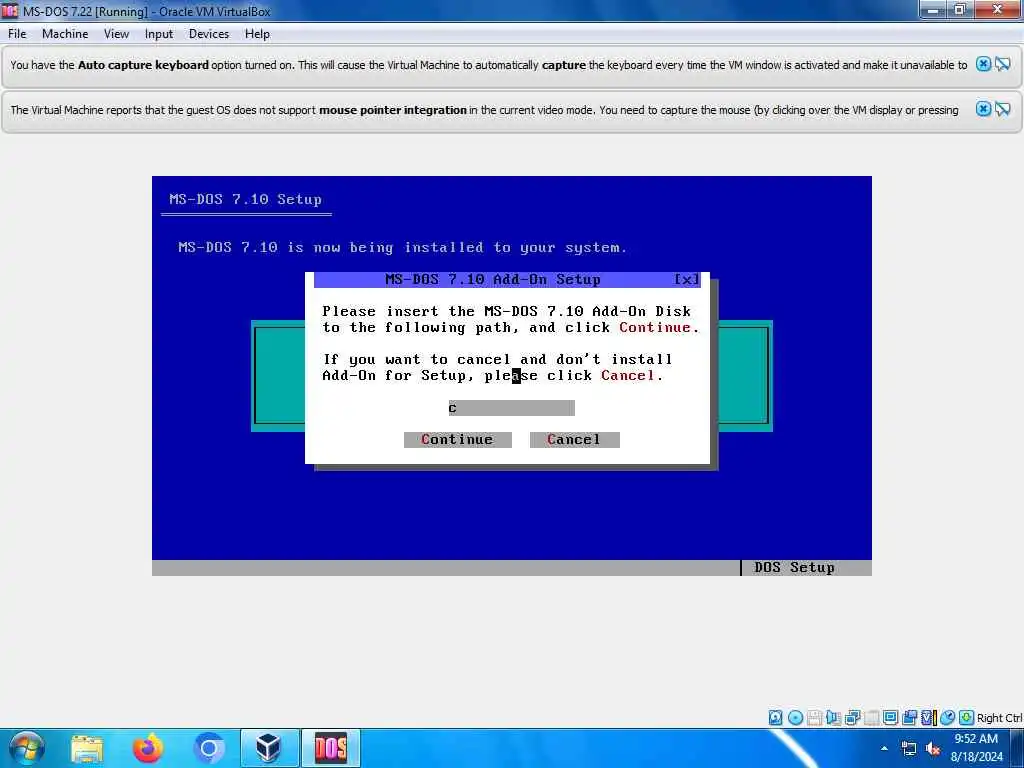Image resolution: width=1024 pixels, height=768 pixels.
Task: Click the network adapters status icon
Action: [852, 718]
